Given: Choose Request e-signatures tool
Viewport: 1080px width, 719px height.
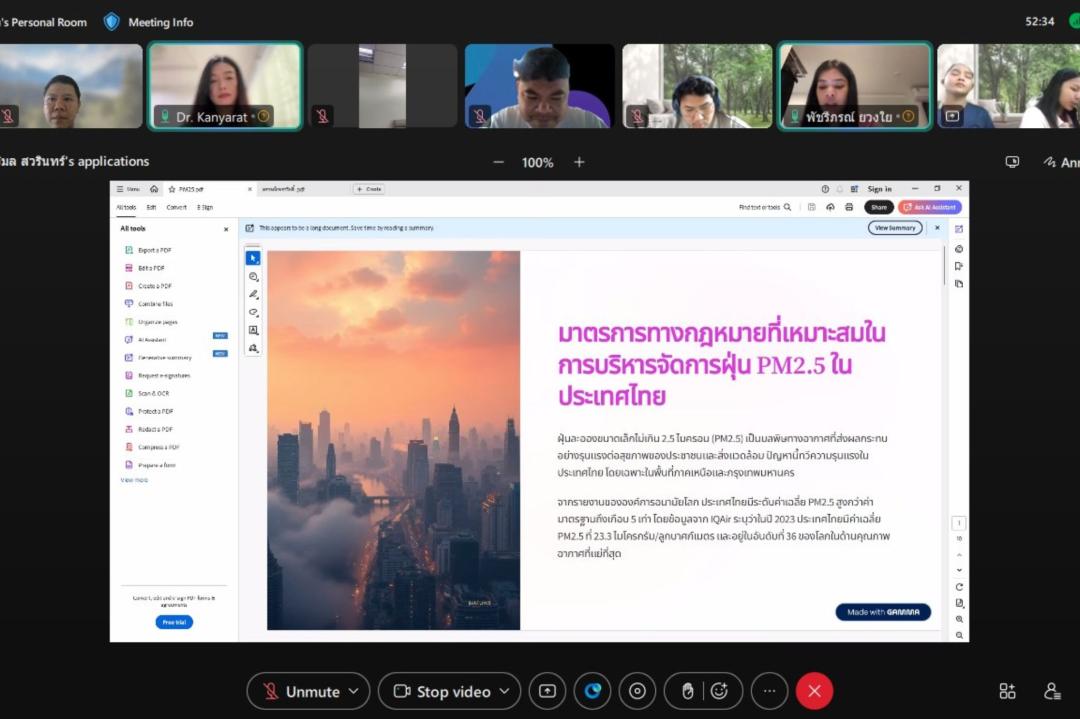Looking at the screenshot, I should (157, 375).
